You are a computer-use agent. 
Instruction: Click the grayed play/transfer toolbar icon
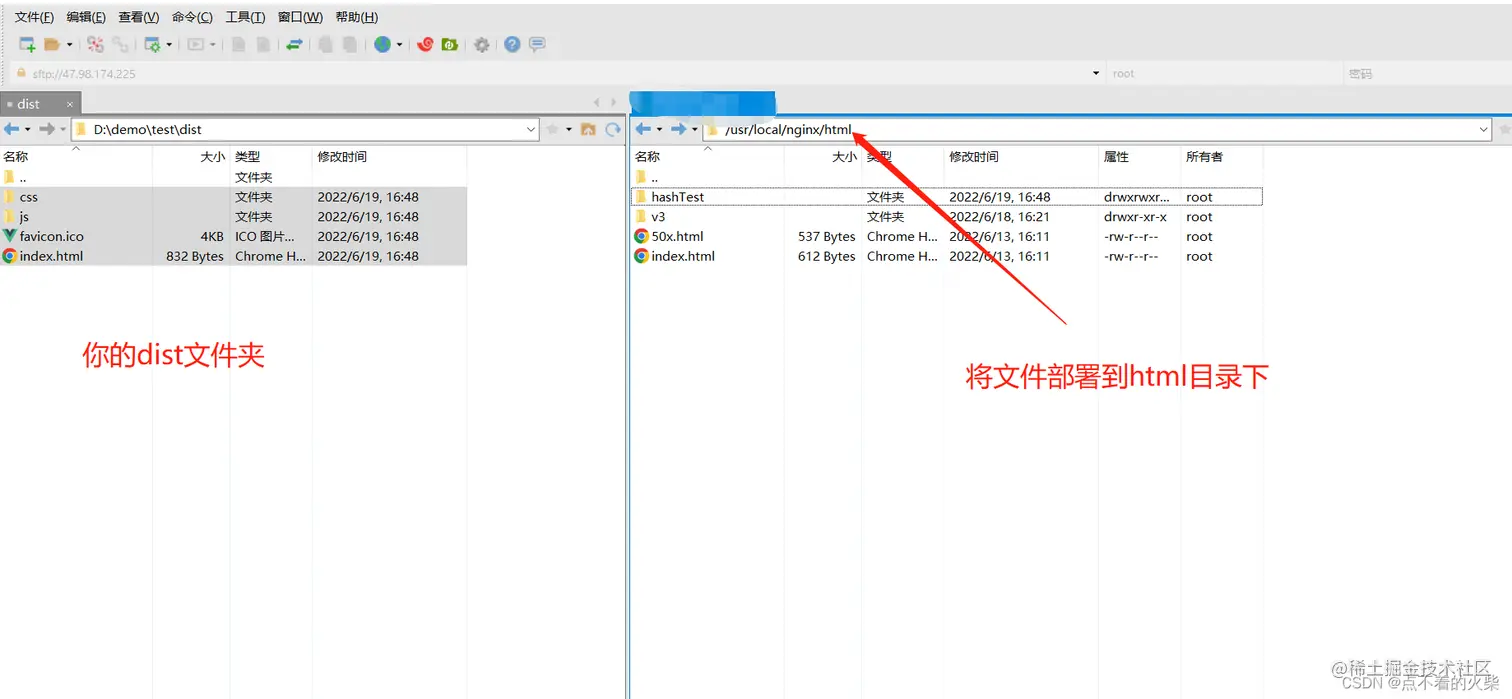pyautogui.click(x=196, y=44)
